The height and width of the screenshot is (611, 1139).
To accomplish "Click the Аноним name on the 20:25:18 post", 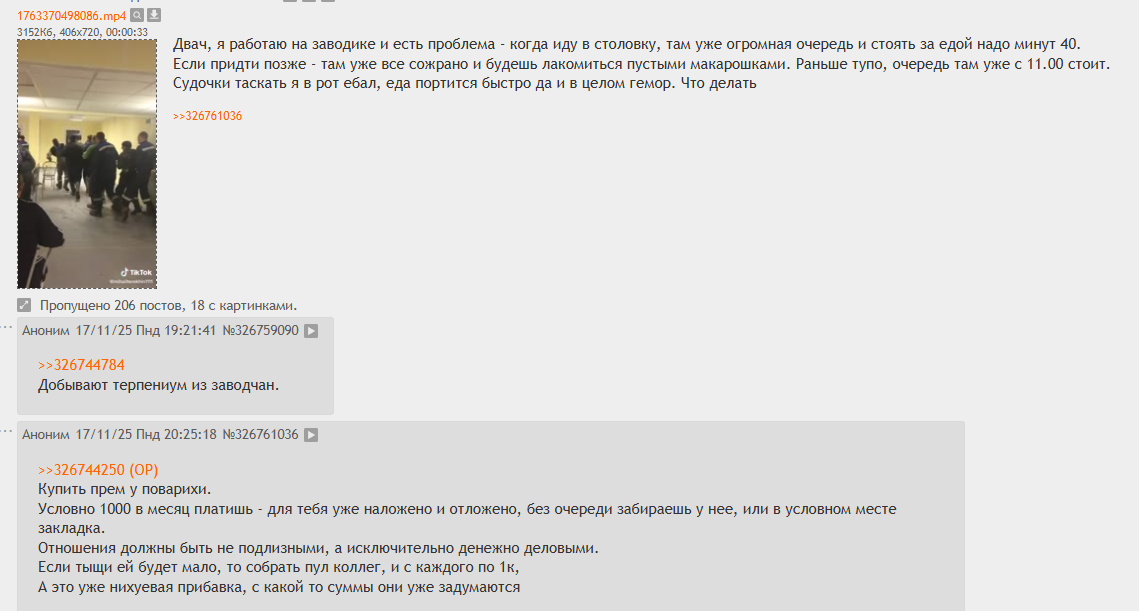I will [46, 435].
